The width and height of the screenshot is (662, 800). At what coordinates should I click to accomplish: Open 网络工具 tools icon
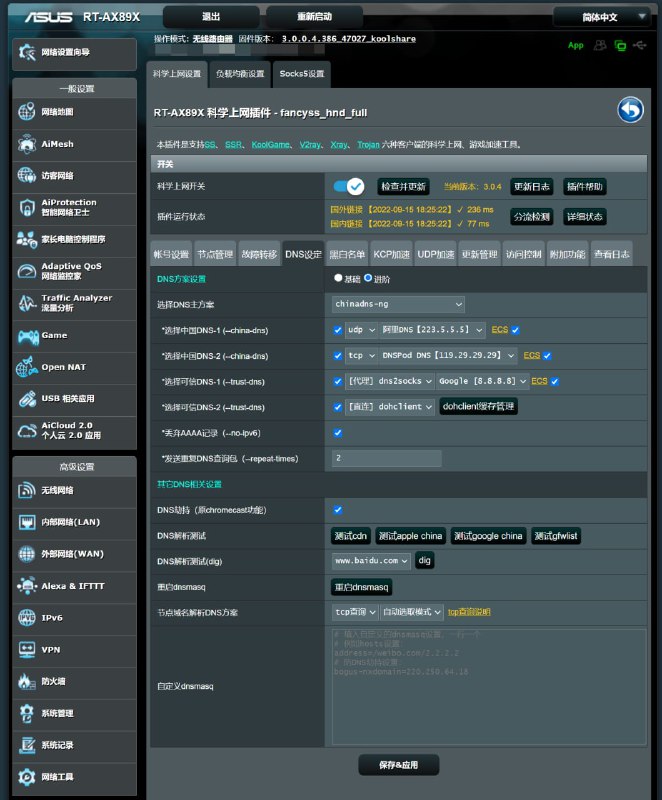point(27,777)
